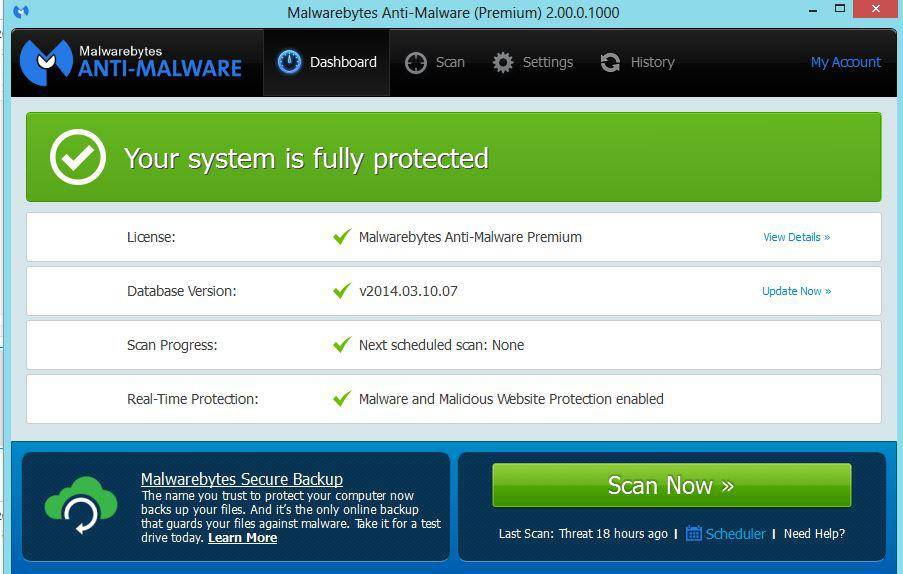Click the Settings gear icon

pos(503,62)
